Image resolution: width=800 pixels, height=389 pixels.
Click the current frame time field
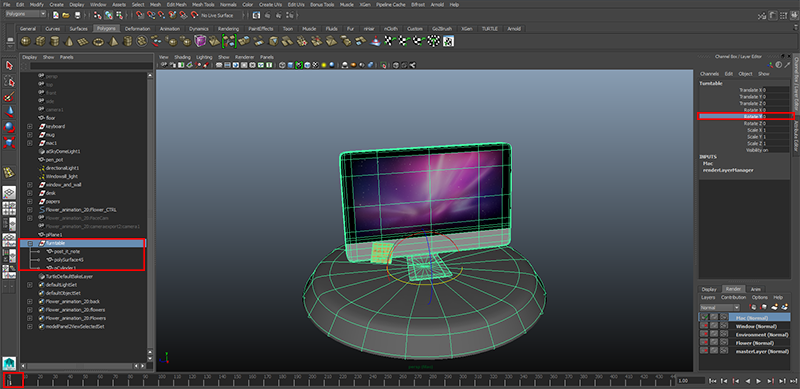pos(690,381)
